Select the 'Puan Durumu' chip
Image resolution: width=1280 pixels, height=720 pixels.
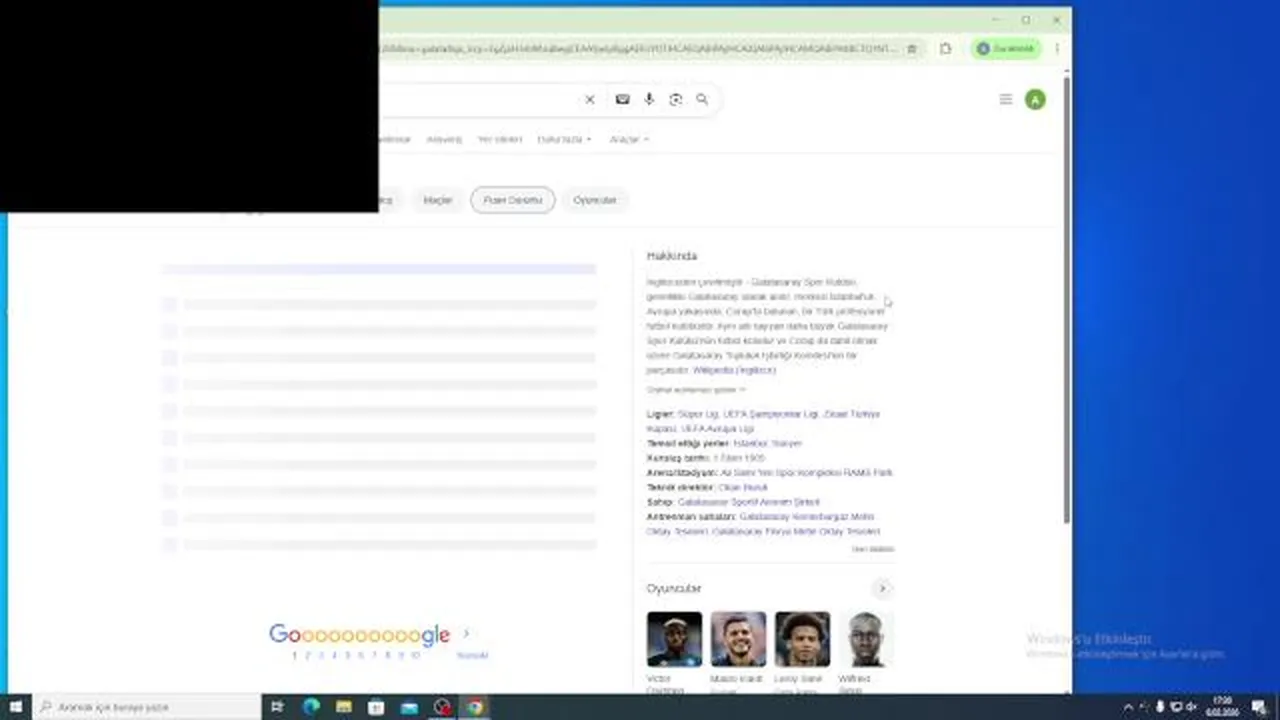512,200
